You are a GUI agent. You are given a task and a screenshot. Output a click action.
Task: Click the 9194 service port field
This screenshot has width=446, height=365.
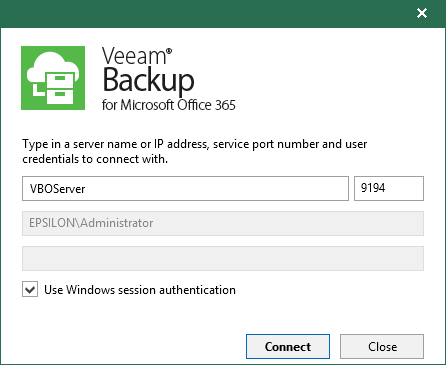(389, 189)
